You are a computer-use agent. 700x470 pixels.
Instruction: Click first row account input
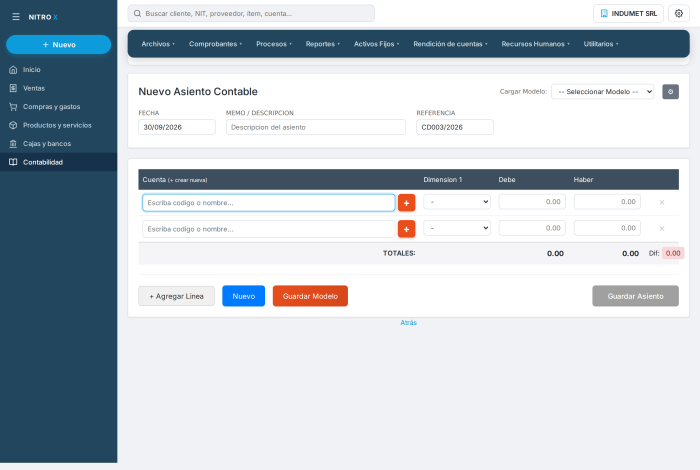tap(269, 203)
